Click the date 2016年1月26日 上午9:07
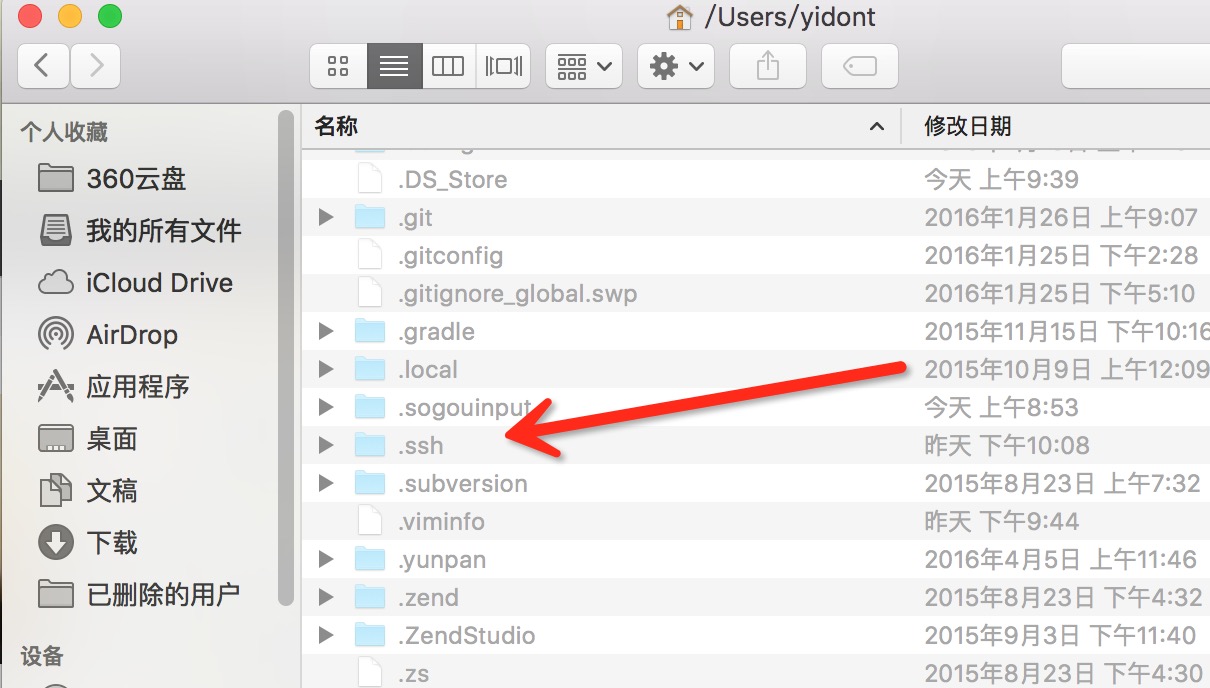 coord(1061,217)
